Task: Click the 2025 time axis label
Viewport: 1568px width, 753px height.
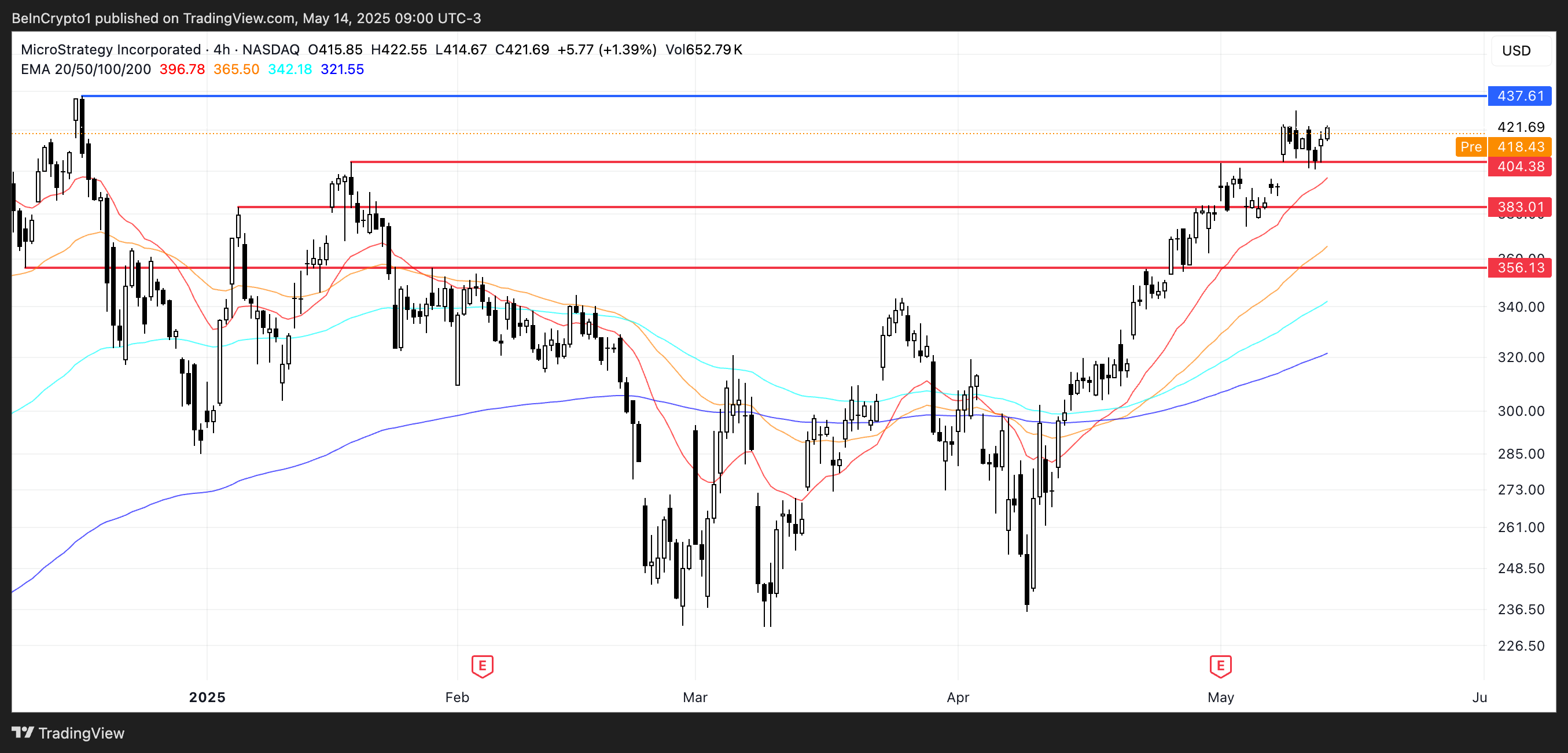Action: pyautogui.click(x=207, y=697)
